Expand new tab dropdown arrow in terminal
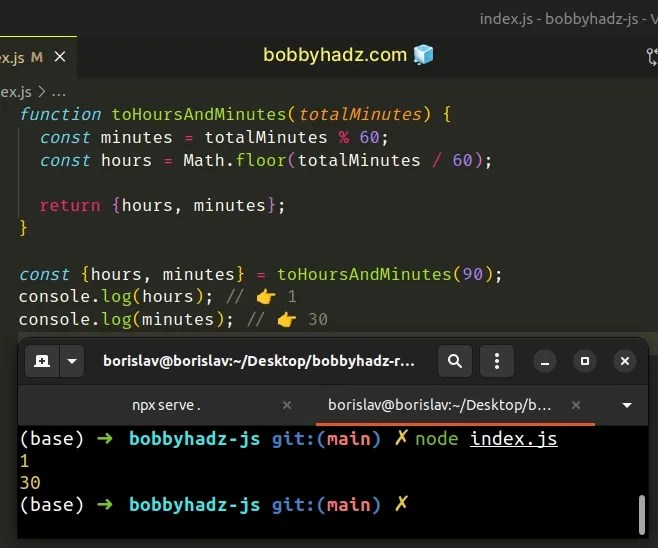 pyautogui.click(x=72, y=361)
